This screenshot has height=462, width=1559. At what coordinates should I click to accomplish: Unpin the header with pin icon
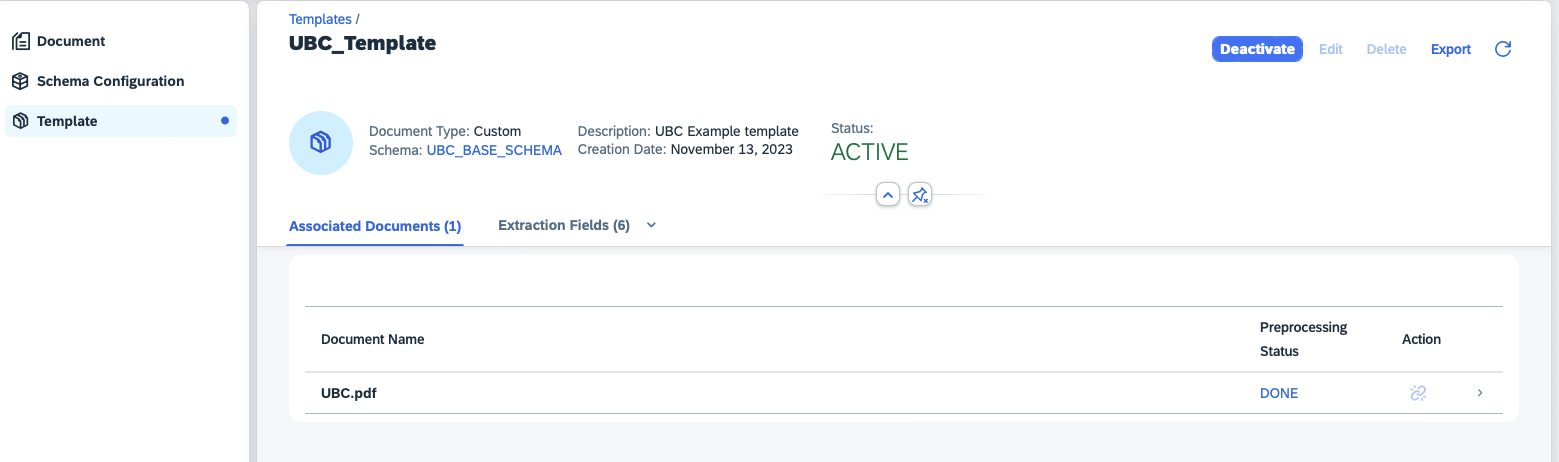(921, 194)
